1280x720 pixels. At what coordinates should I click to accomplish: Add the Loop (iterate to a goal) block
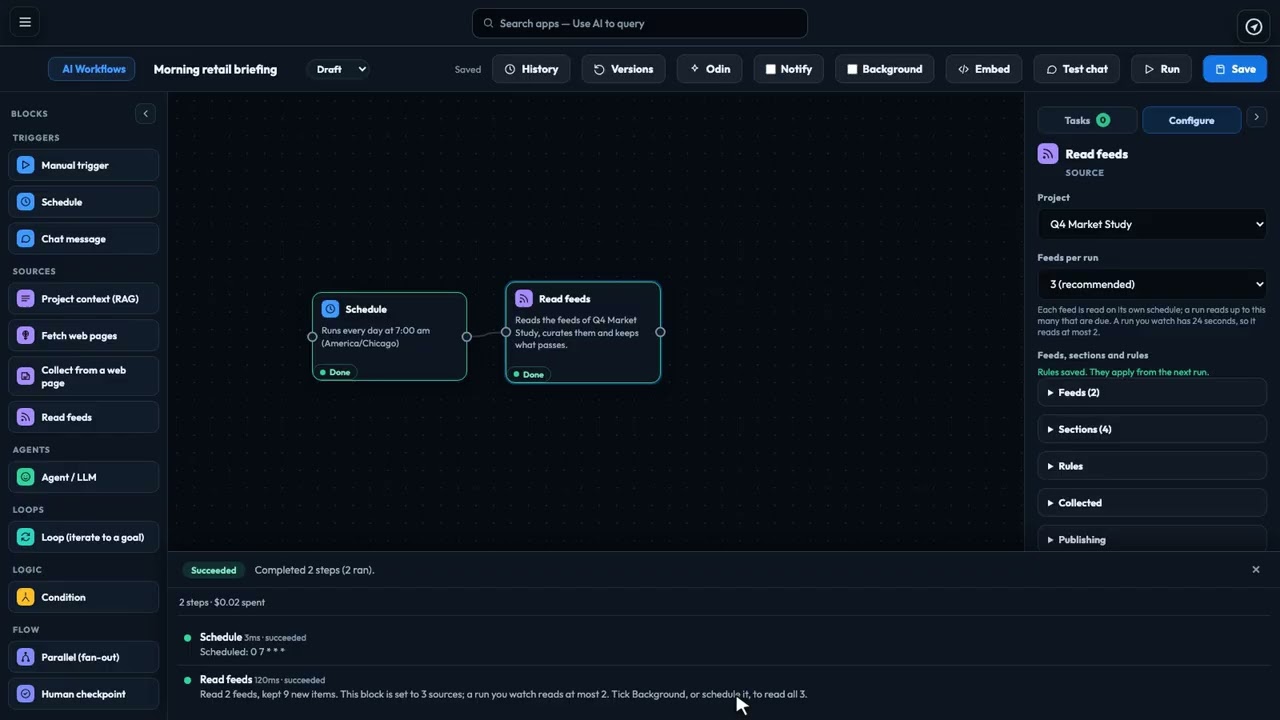[x=84, y=537]
